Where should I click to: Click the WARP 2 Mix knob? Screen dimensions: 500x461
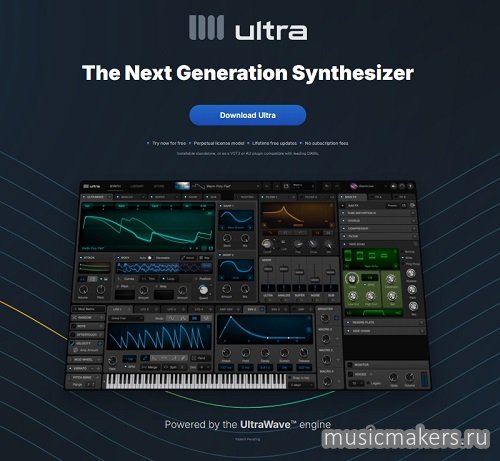[x=245, y=288]
